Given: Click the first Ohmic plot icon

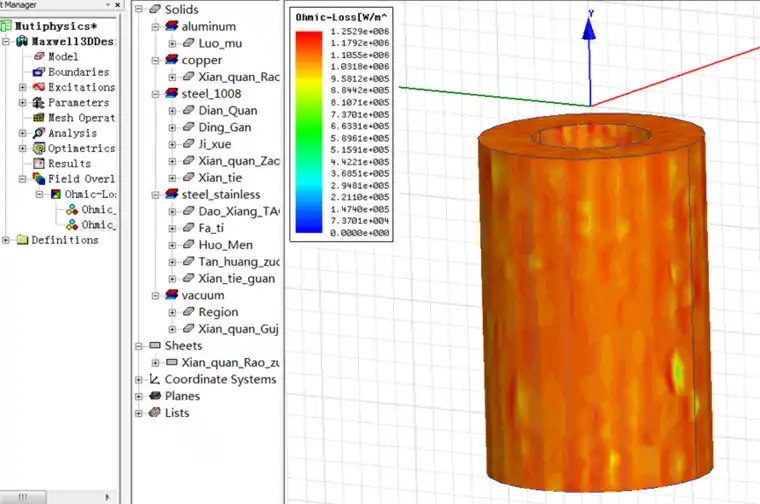Looking at the screenshot, I should [x=72, y=209].
